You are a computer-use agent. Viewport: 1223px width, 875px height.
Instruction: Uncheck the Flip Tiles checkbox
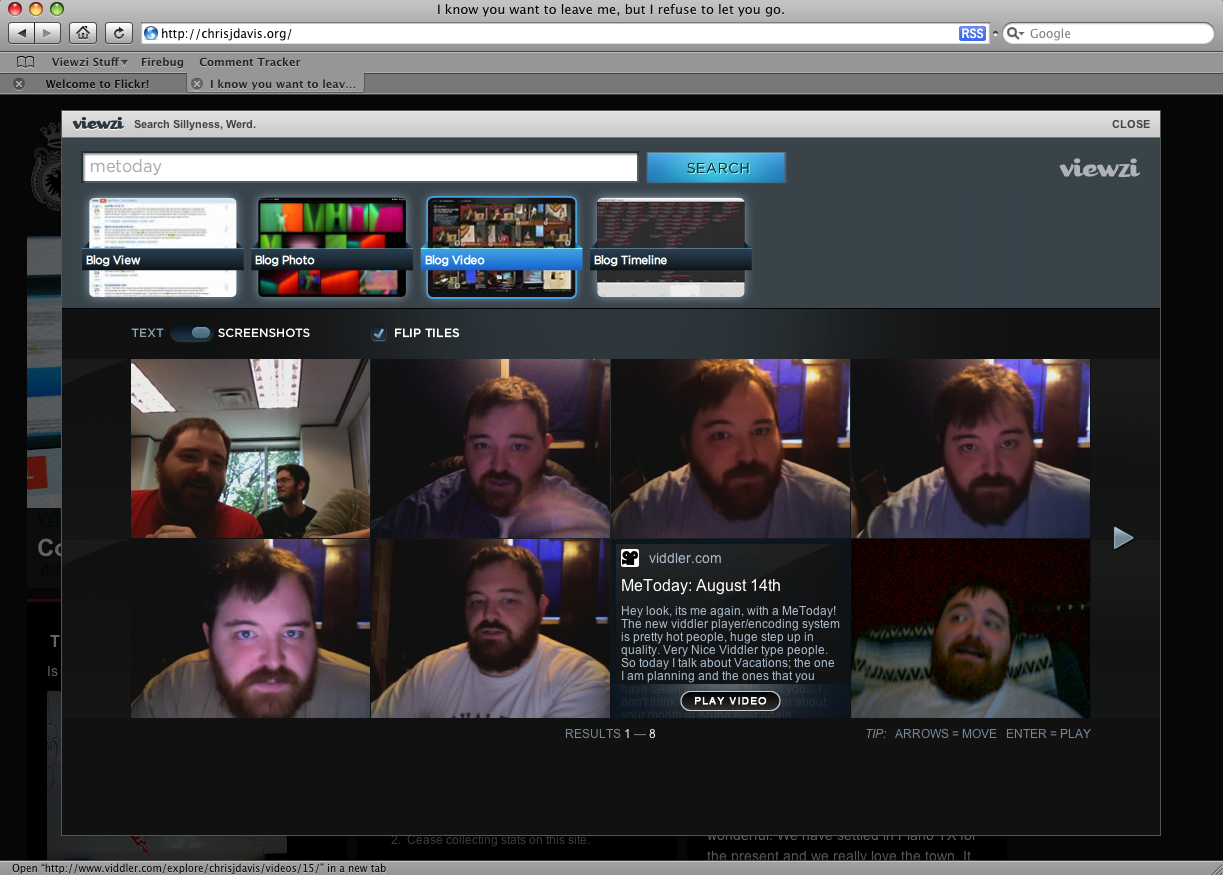379,333
